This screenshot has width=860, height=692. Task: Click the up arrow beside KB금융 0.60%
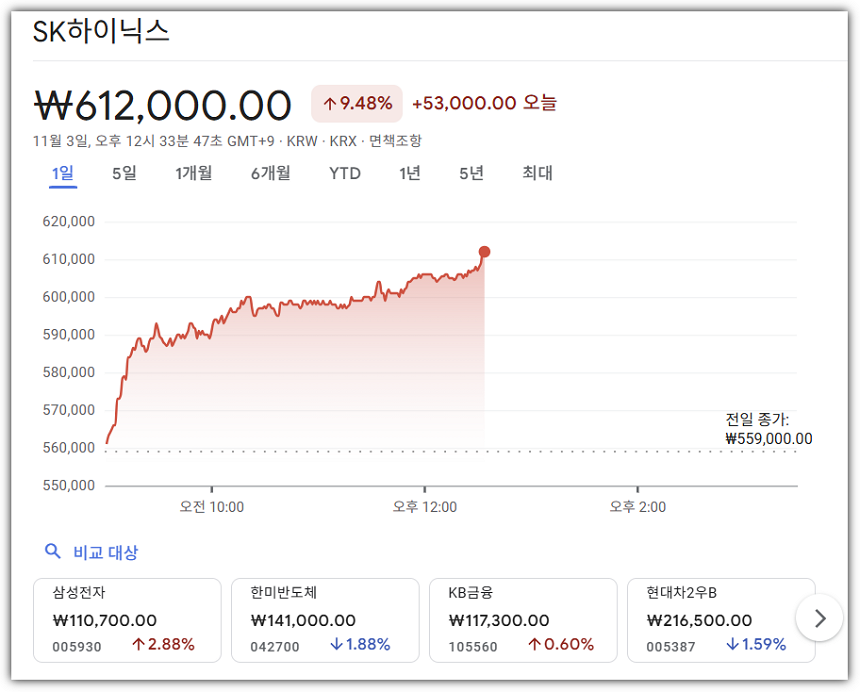coord(535,645)
